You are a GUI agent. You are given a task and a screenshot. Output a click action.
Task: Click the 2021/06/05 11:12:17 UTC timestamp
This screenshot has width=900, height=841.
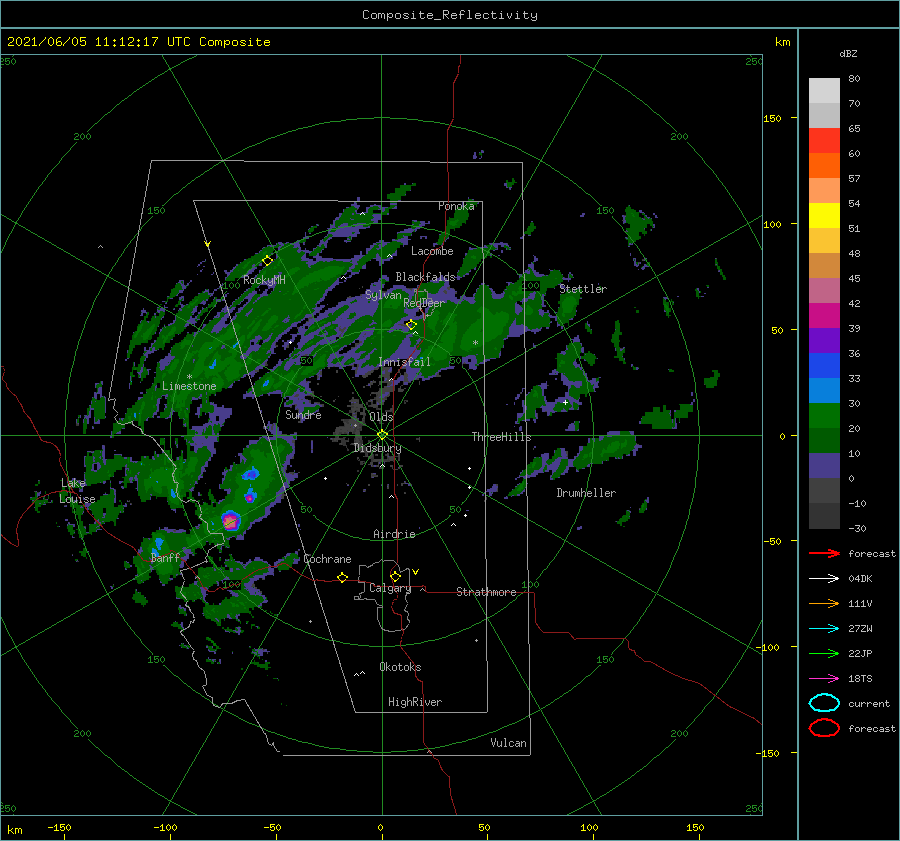pos(138,42)
